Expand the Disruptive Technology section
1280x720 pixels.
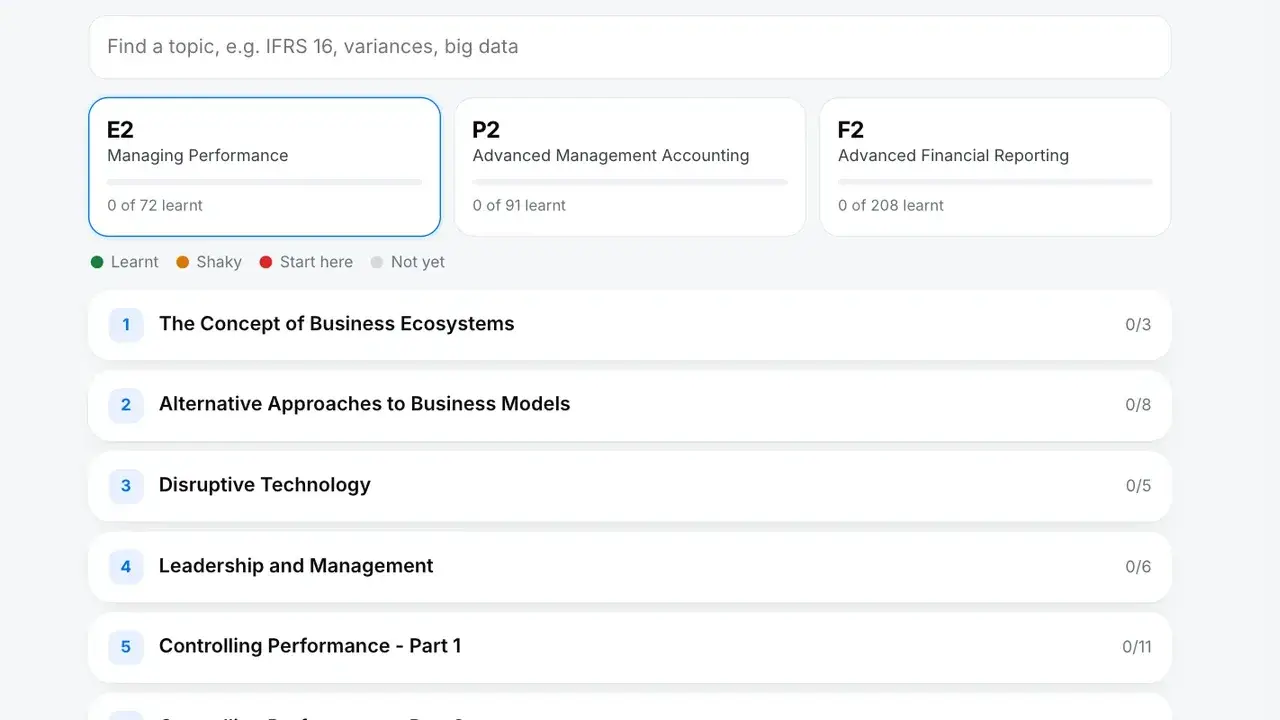630,485
